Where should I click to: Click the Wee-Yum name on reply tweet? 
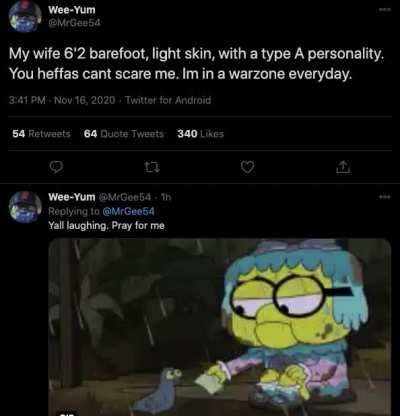coord(72,197)
